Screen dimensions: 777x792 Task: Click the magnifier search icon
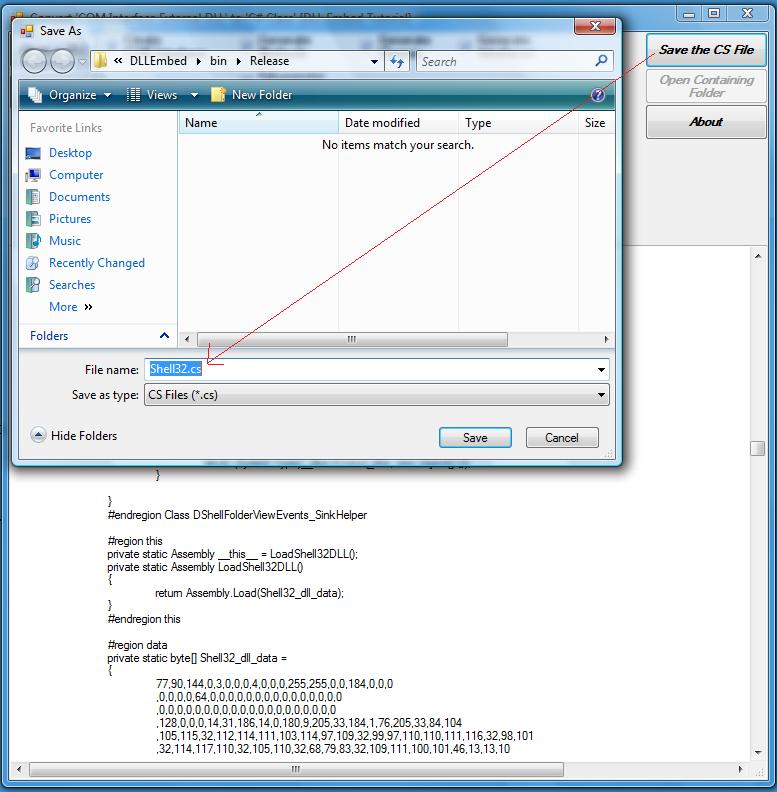601,61
